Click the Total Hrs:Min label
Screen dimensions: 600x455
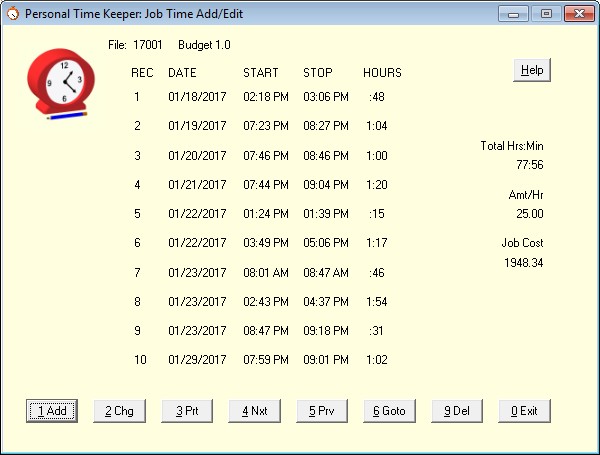[x=512, y=146]
